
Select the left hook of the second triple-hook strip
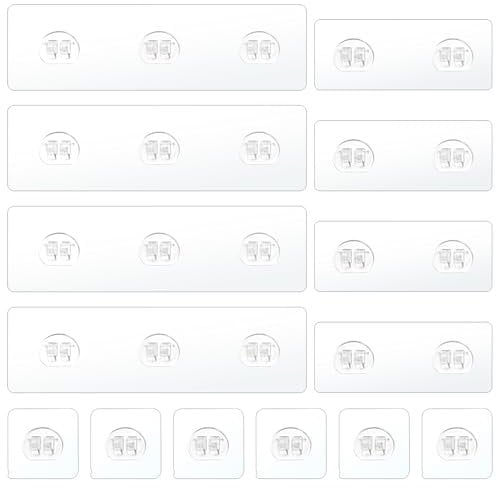(60, 148)
